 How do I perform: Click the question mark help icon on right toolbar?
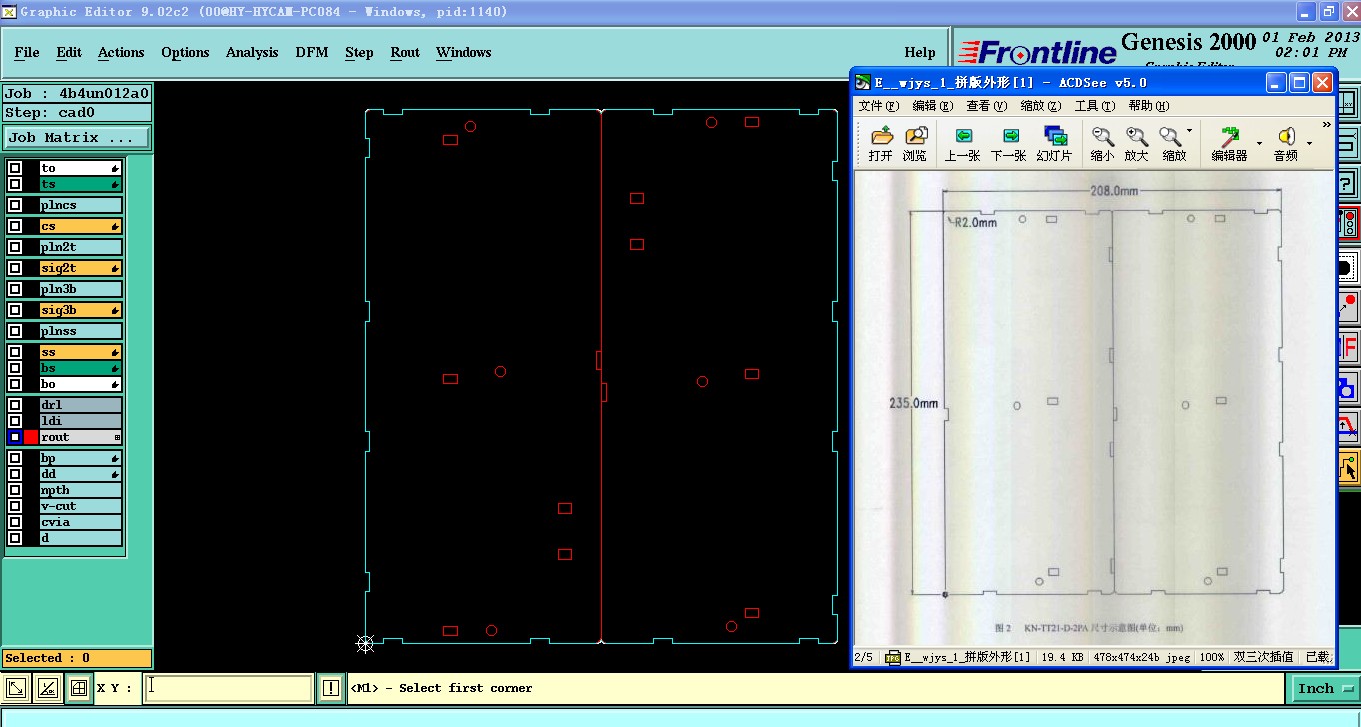(x=1347, y=184)
